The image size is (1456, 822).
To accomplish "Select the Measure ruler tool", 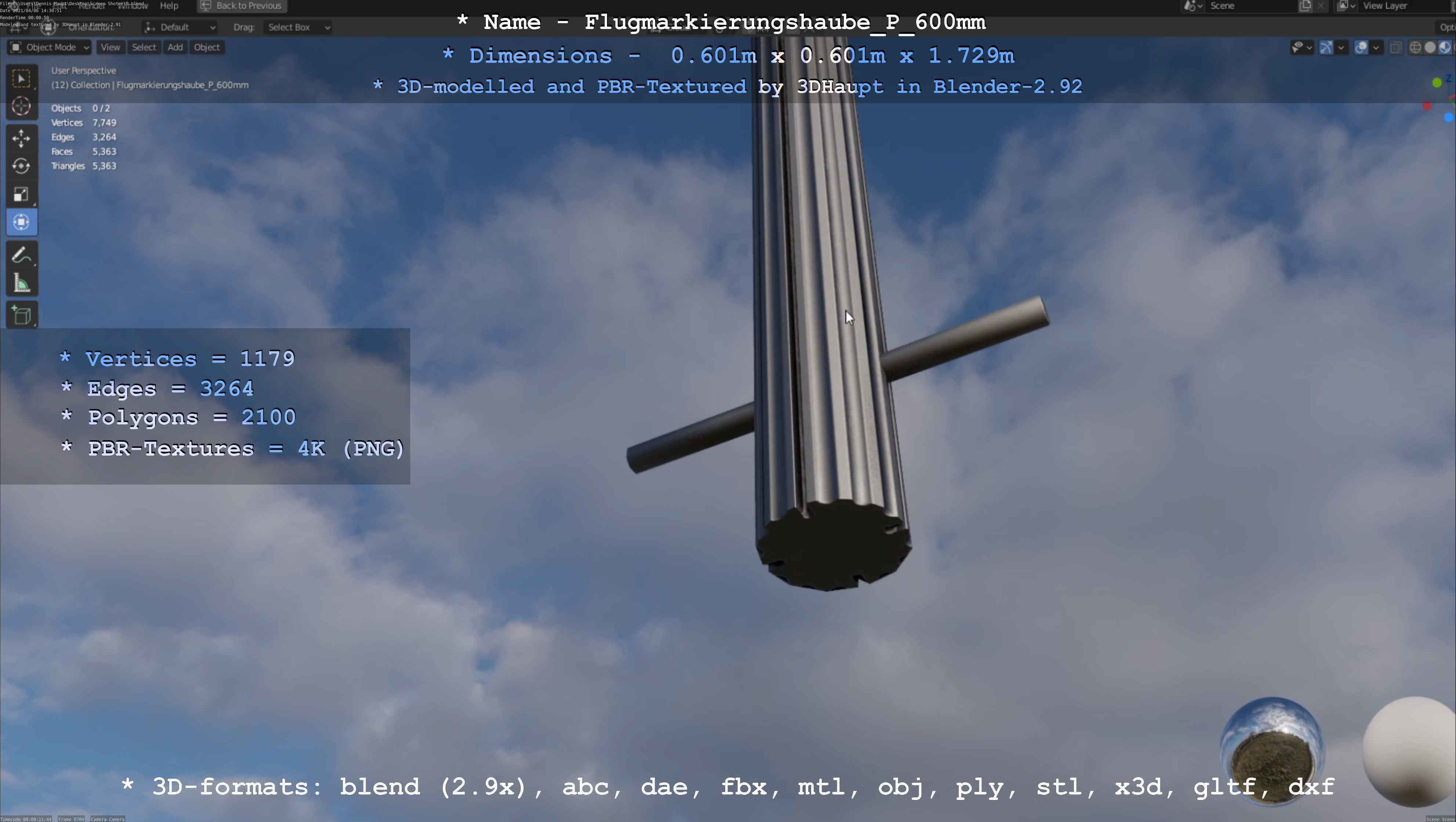I will pyautogui.click(x=21, y=283).
